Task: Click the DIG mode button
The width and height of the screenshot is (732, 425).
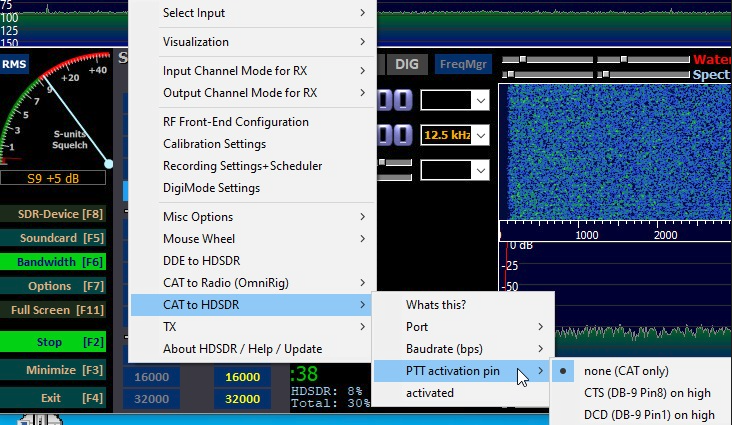Action: click(407, 64)
